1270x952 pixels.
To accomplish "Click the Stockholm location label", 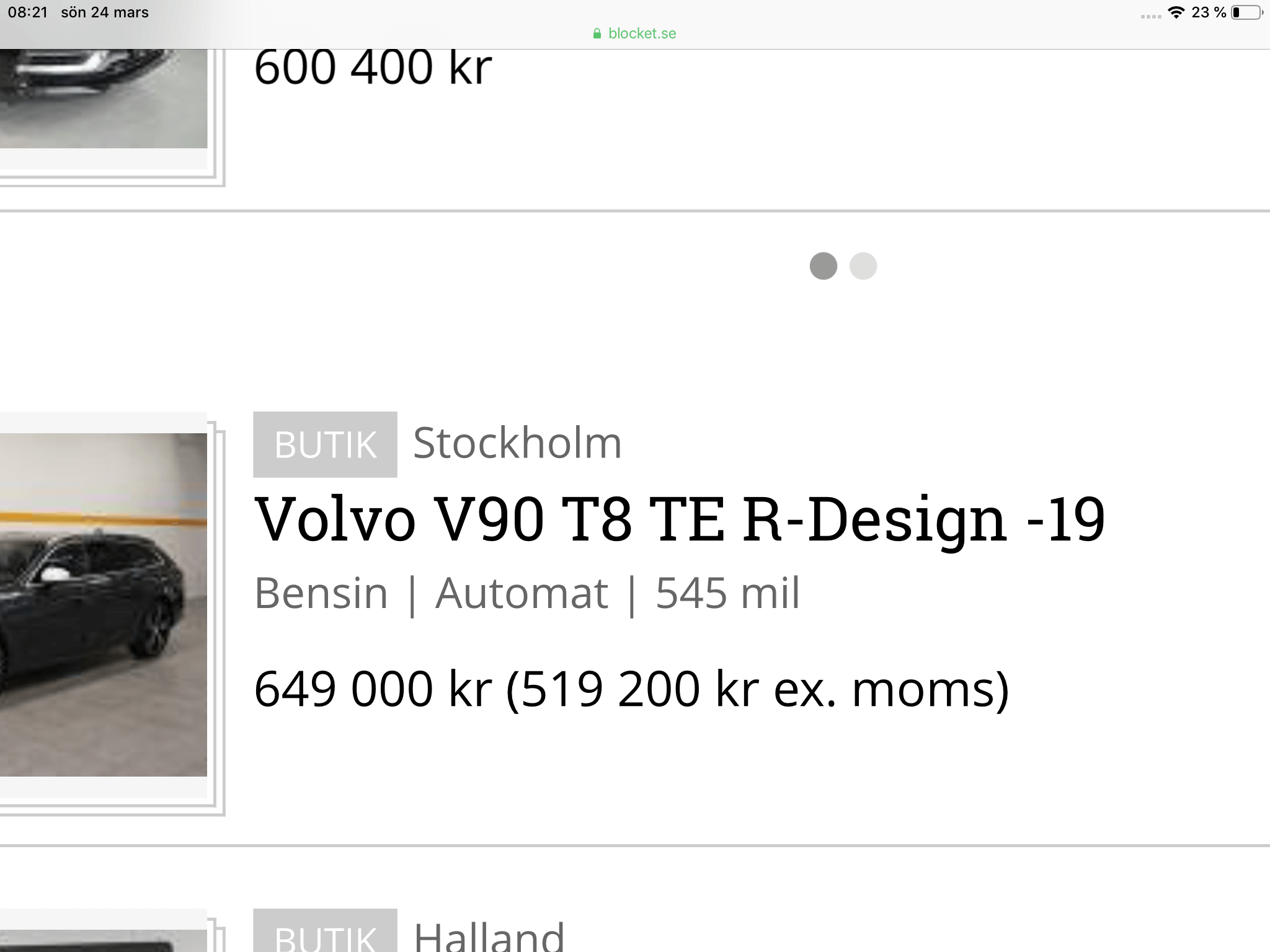I will tap(517, 443).
